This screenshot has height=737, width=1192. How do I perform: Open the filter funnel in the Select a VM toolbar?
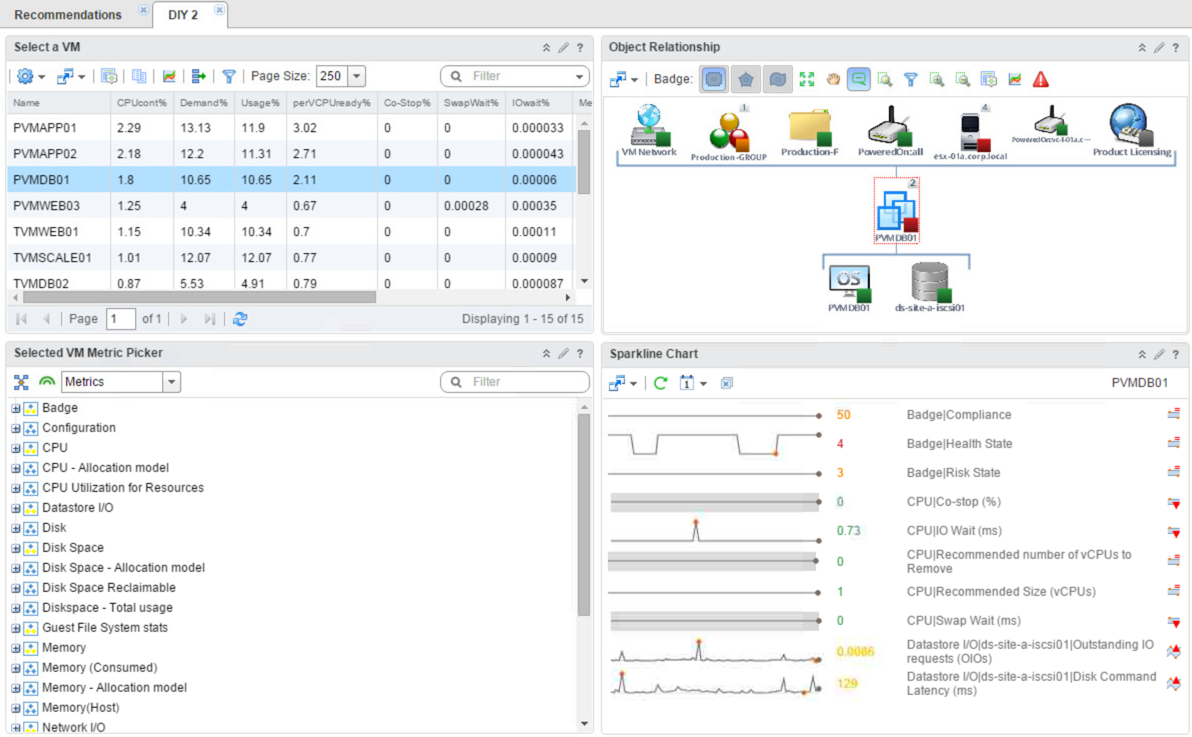pos(229,76)
